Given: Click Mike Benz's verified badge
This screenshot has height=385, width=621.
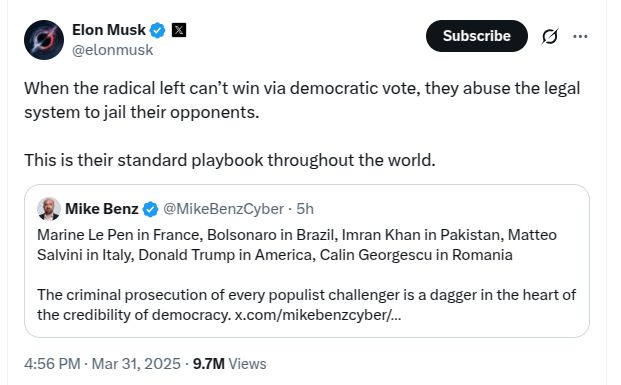Looking at the screenshot, I should point(150,209).
